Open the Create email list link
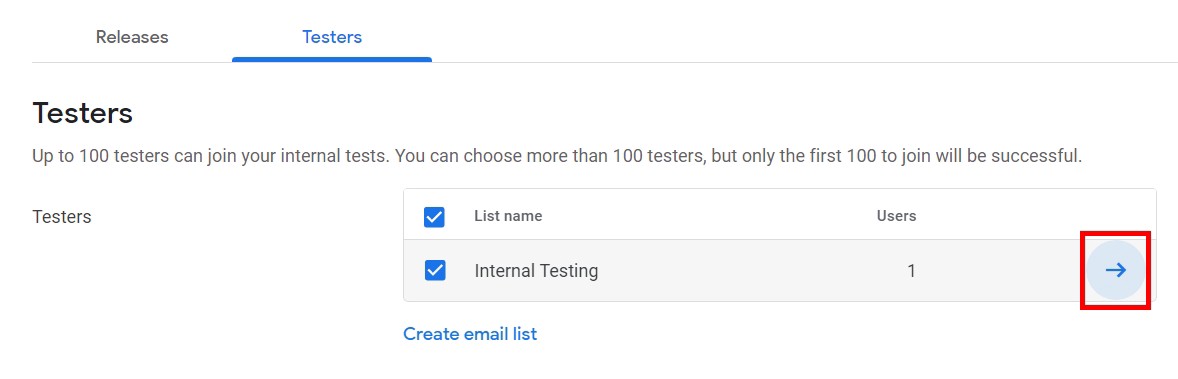Screen dimensions: 1178x379 click(470, 334)
